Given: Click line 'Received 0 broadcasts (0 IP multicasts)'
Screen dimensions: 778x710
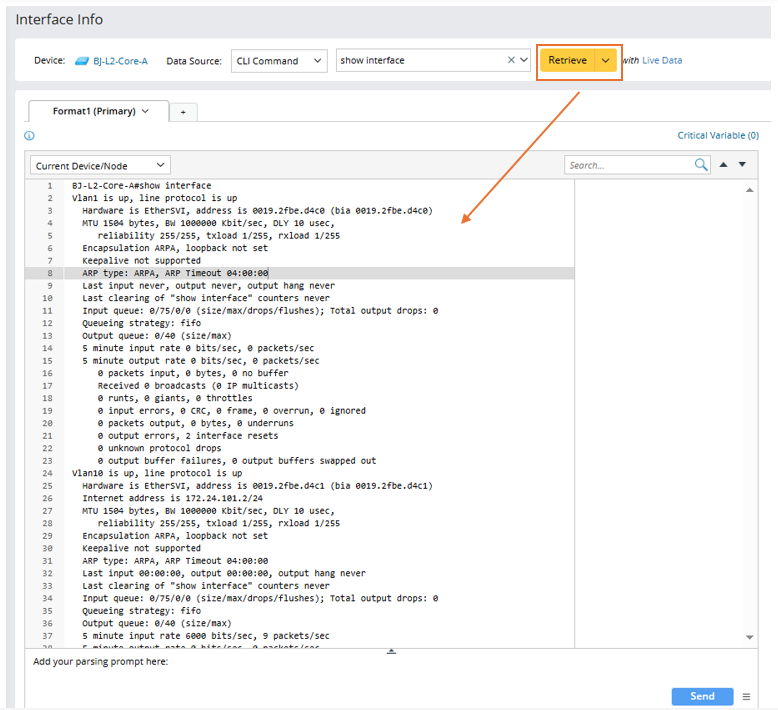Looking at the screenshot, I should pyautogui.click(x=198, y=386).
